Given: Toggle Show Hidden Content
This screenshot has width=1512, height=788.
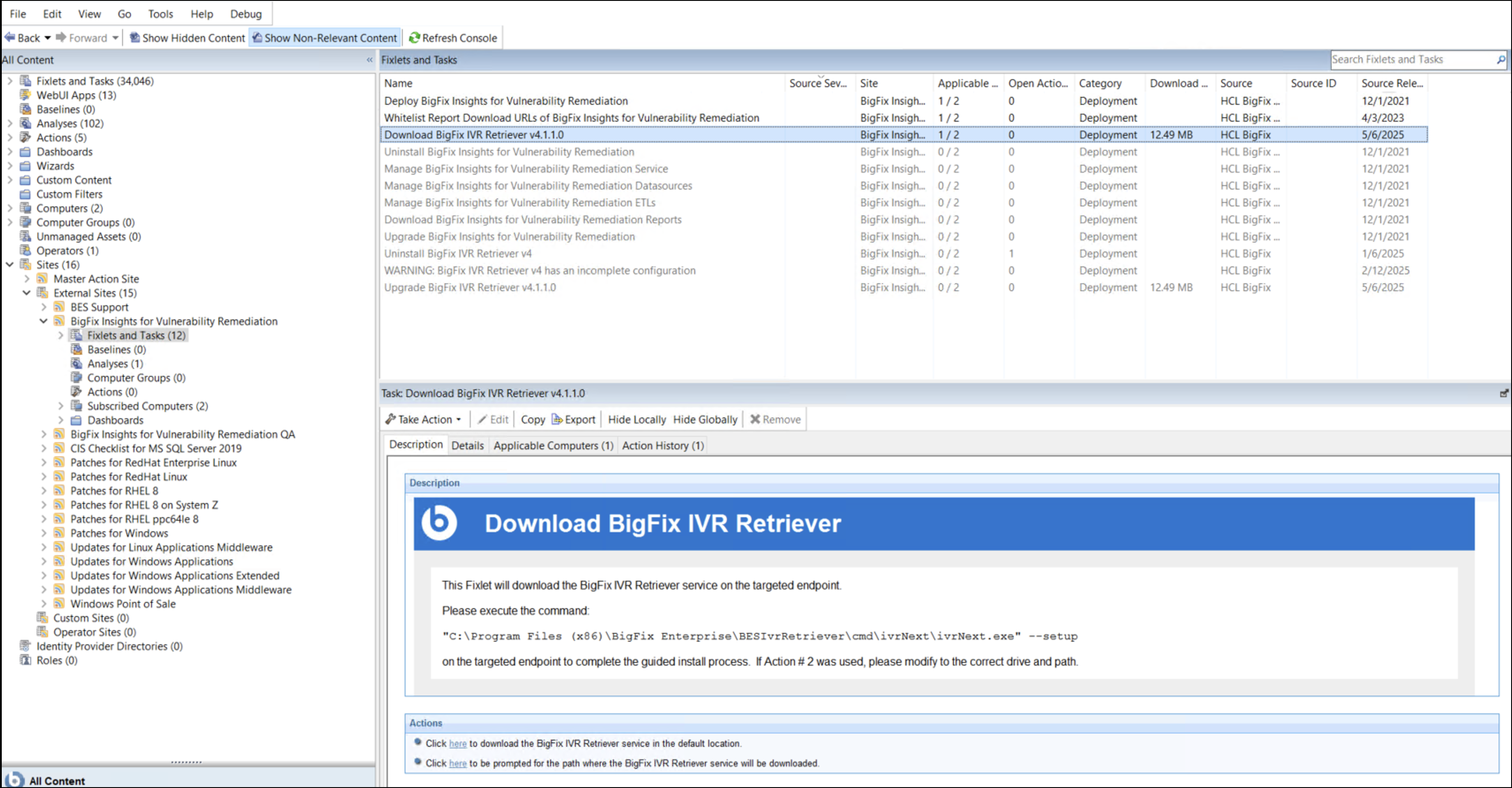Looking at the screenshot, I should coord(187,38).
